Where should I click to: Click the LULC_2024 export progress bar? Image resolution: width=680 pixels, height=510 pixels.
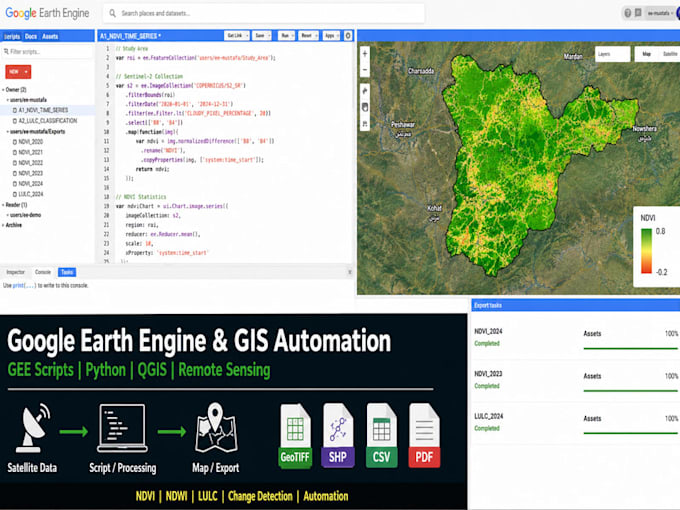(631, 433)
